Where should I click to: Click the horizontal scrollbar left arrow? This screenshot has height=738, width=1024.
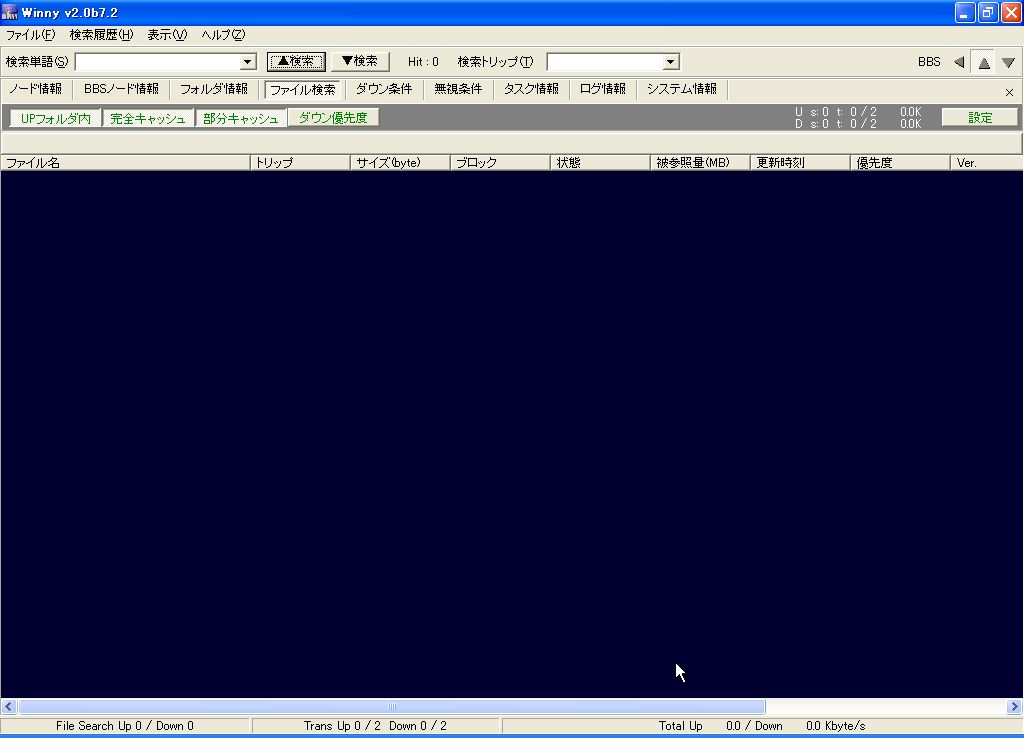pos(8,707)
